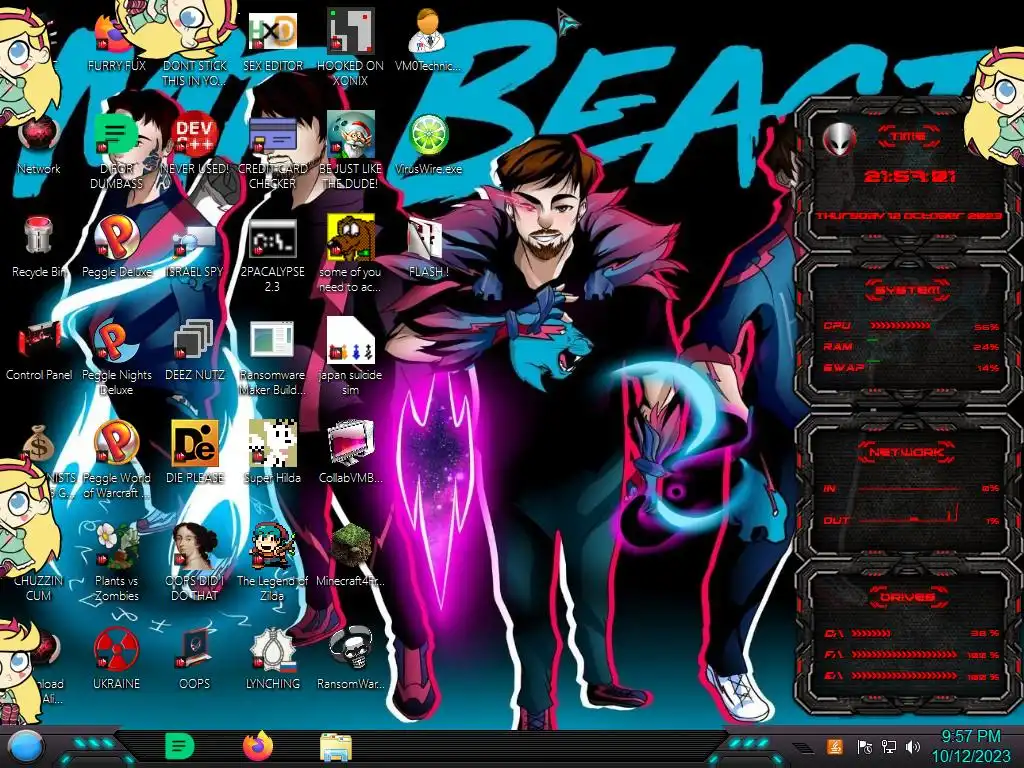Screen dimensions: 1024x768
Task: Click the RAM label in the widget
Action: [838, 346]
